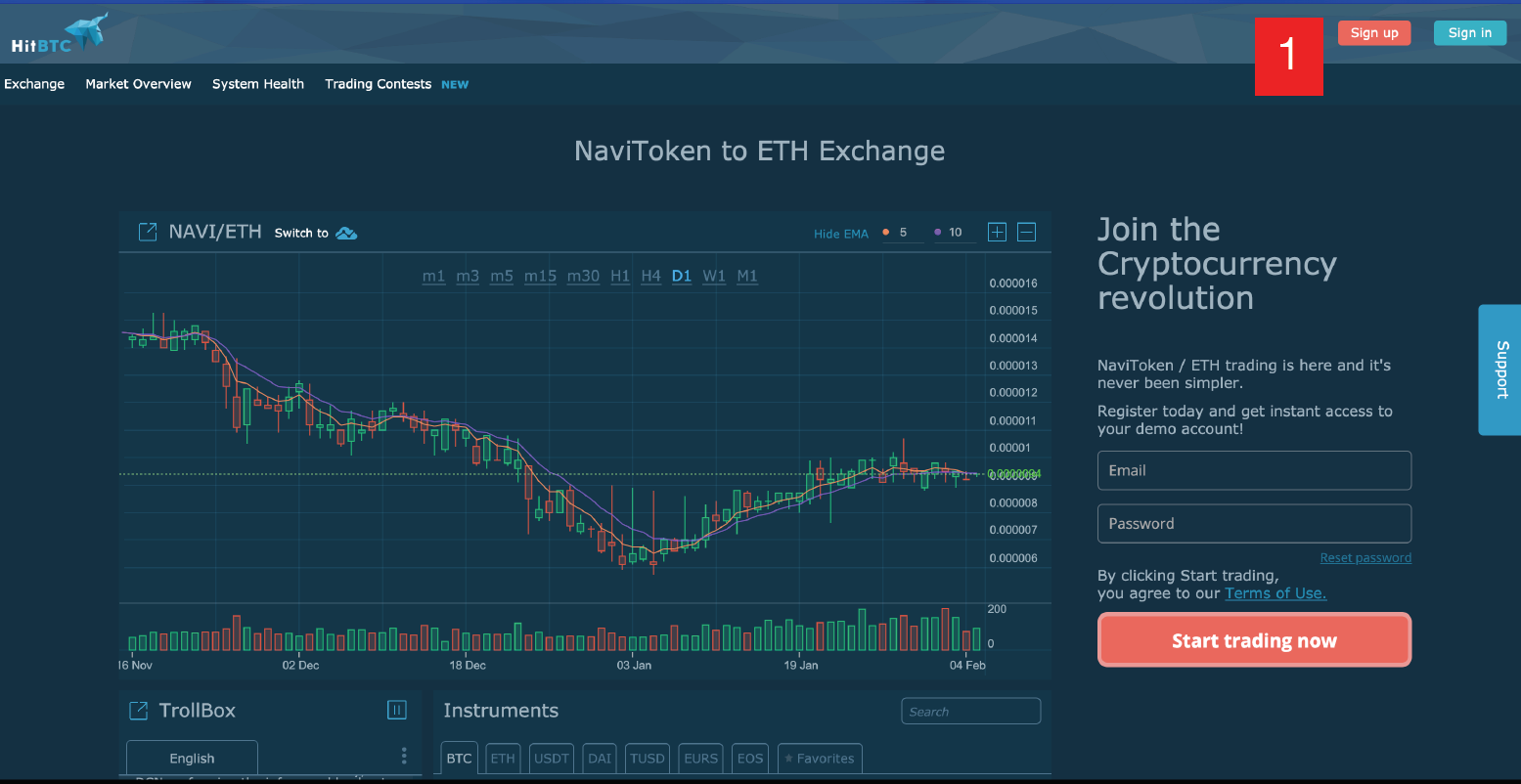1521x784 pixels.
Task: Click the NaviToken to ETH Exchange heading
Action: (x=759, y=151)
